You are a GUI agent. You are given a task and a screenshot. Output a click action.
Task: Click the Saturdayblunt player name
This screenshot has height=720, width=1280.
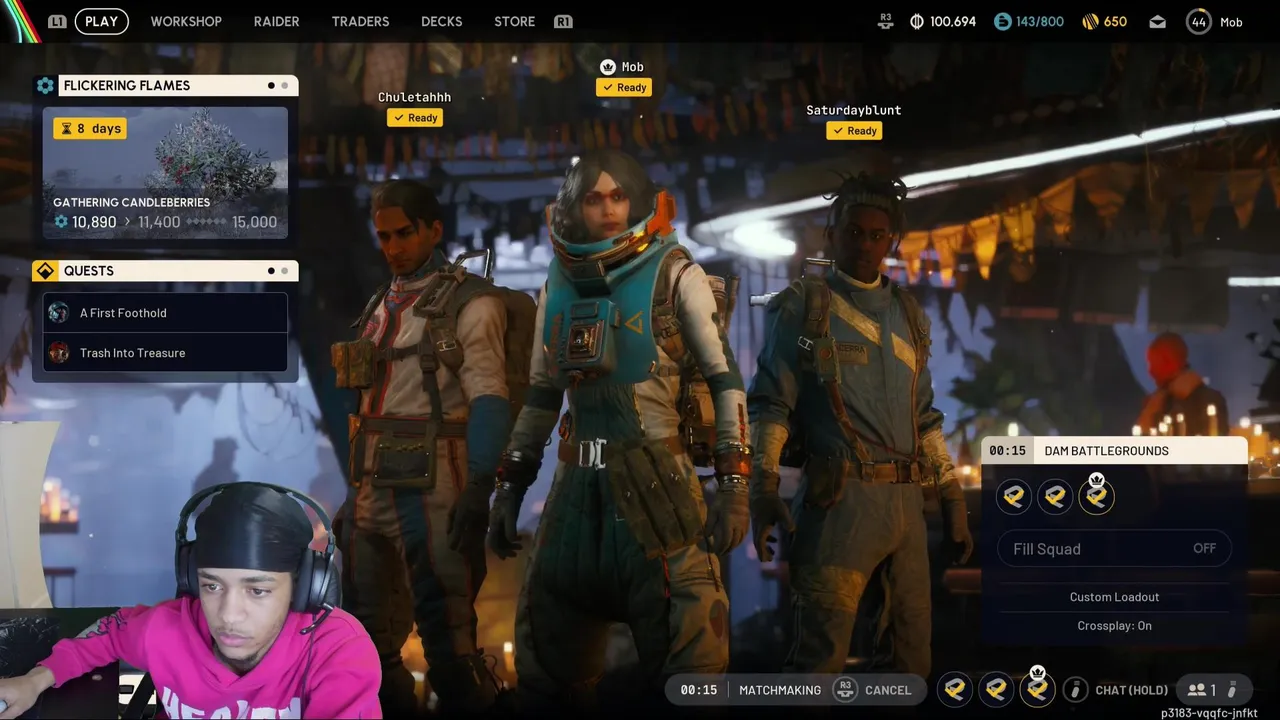tap(853, 110)
